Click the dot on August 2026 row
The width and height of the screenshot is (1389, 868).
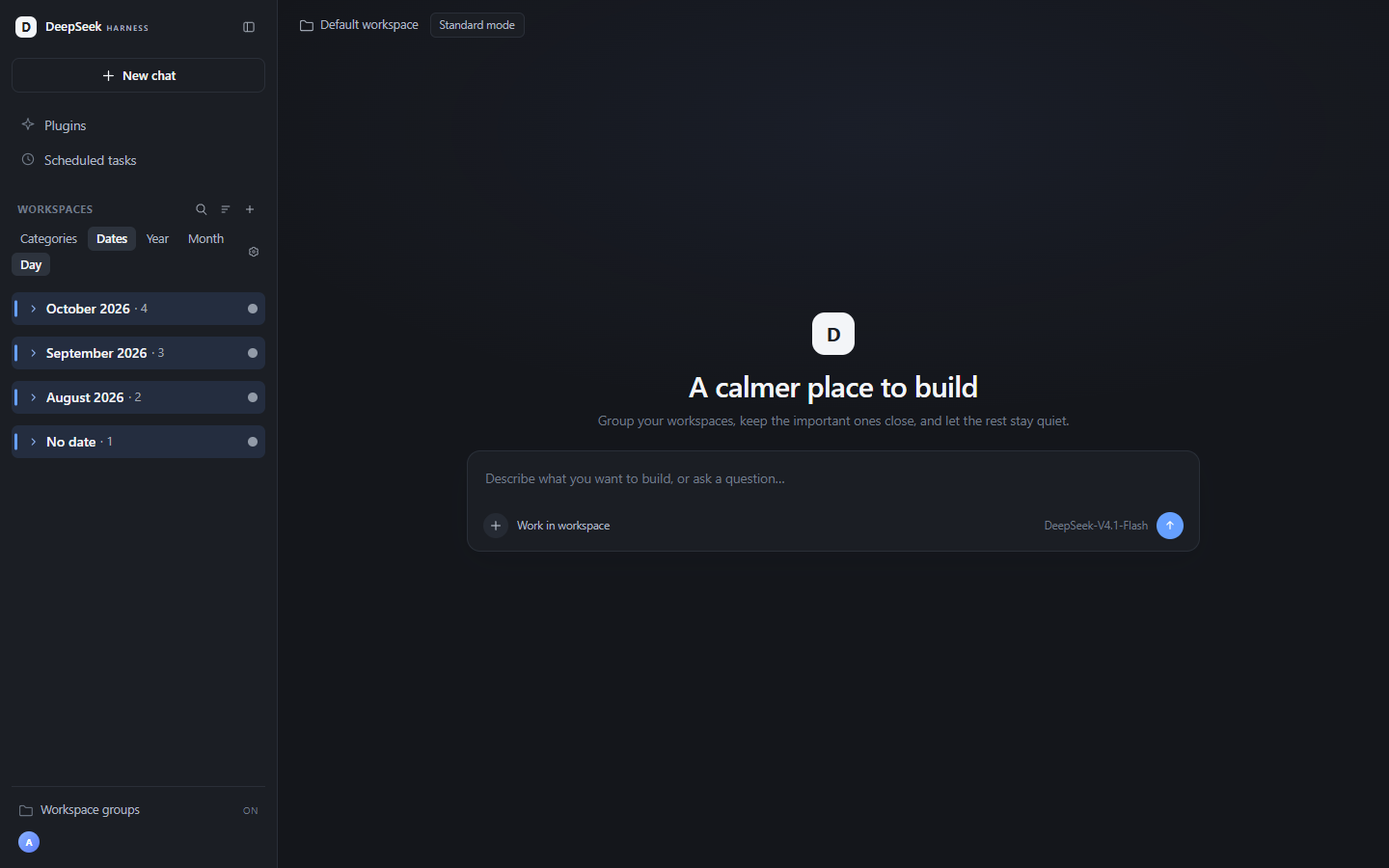point(253,397)
